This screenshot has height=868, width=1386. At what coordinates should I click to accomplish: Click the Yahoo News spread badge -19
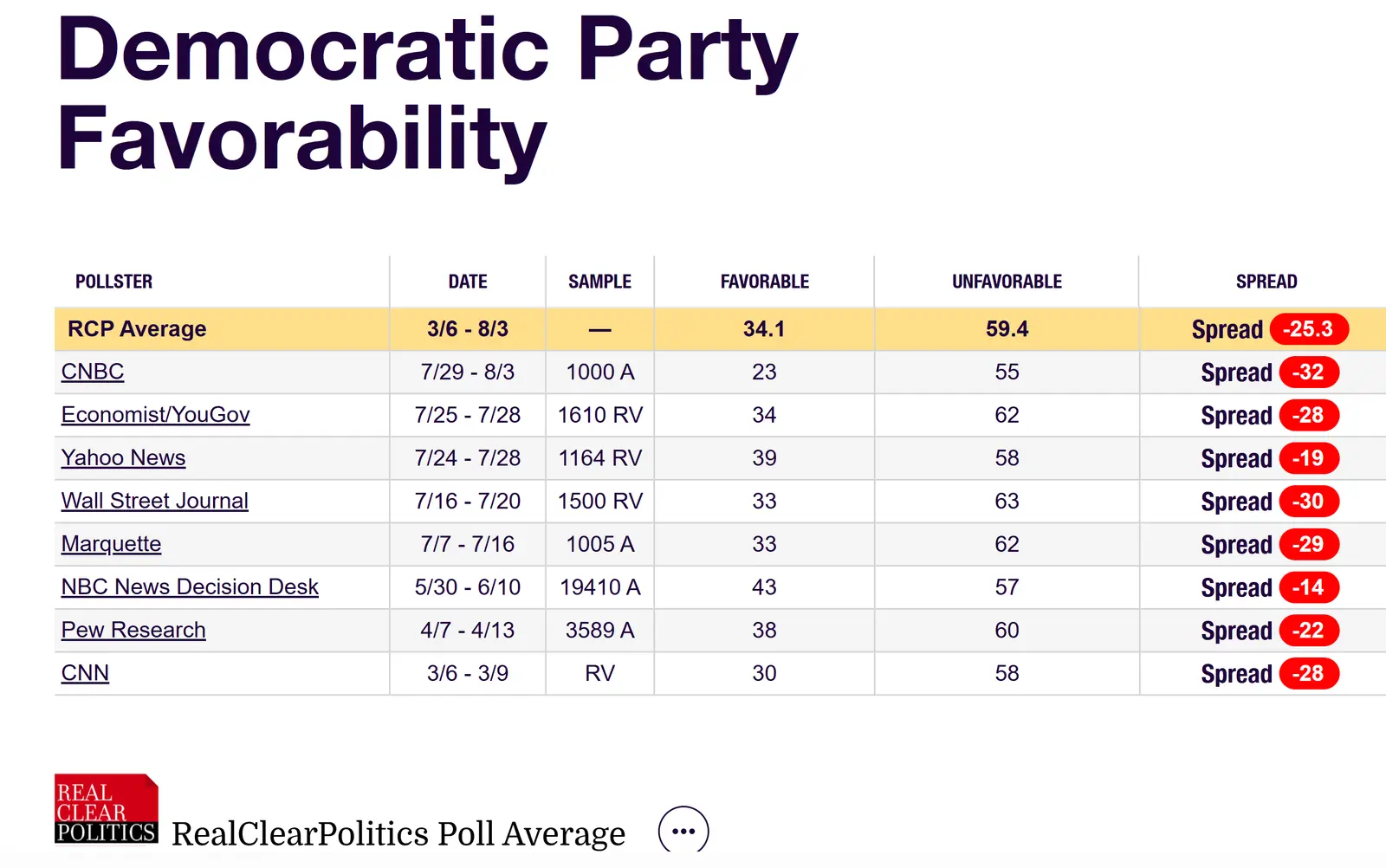point(1309,458)
